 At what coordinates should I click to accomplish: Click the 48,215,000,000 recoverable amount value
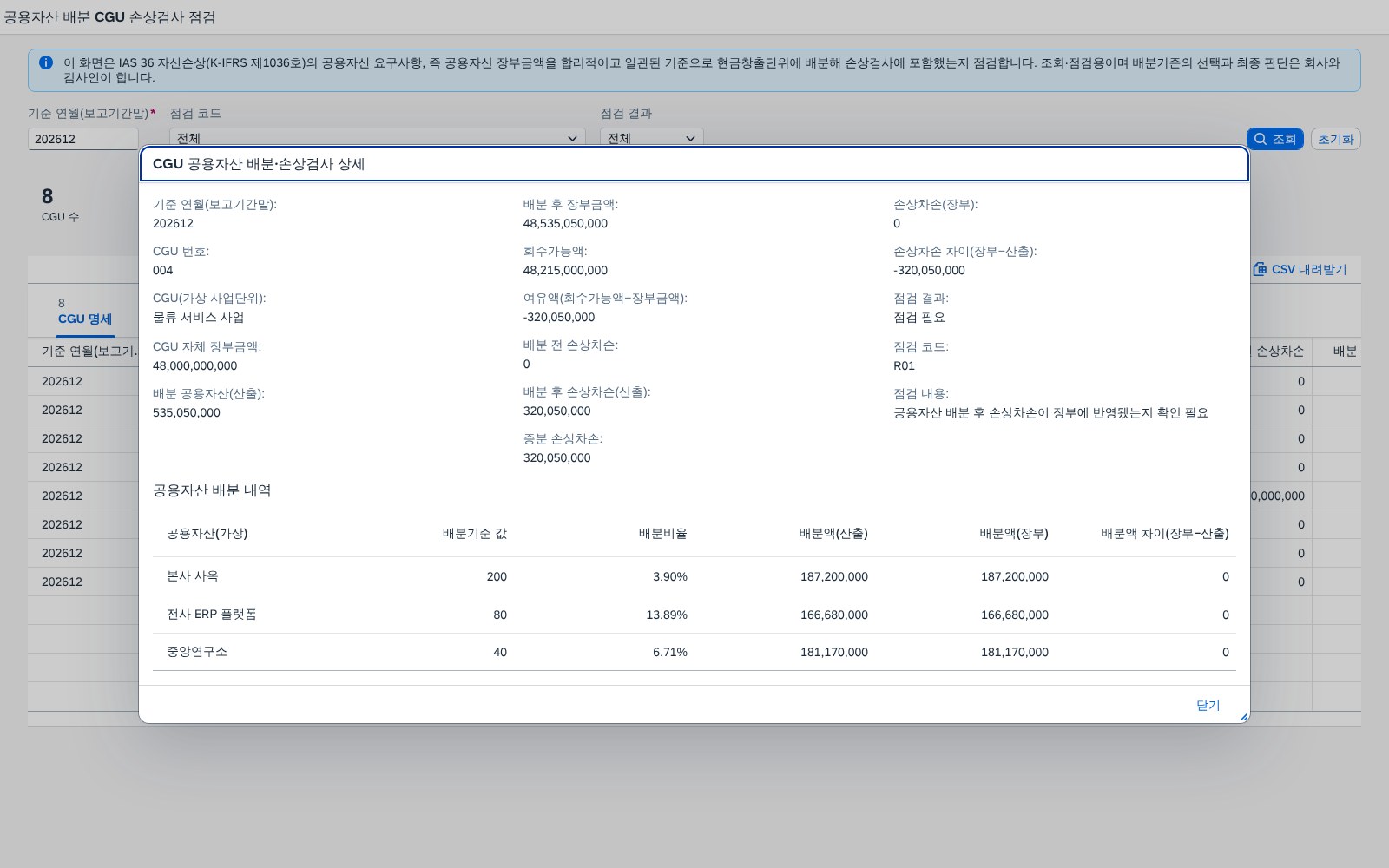coord(565,270)
